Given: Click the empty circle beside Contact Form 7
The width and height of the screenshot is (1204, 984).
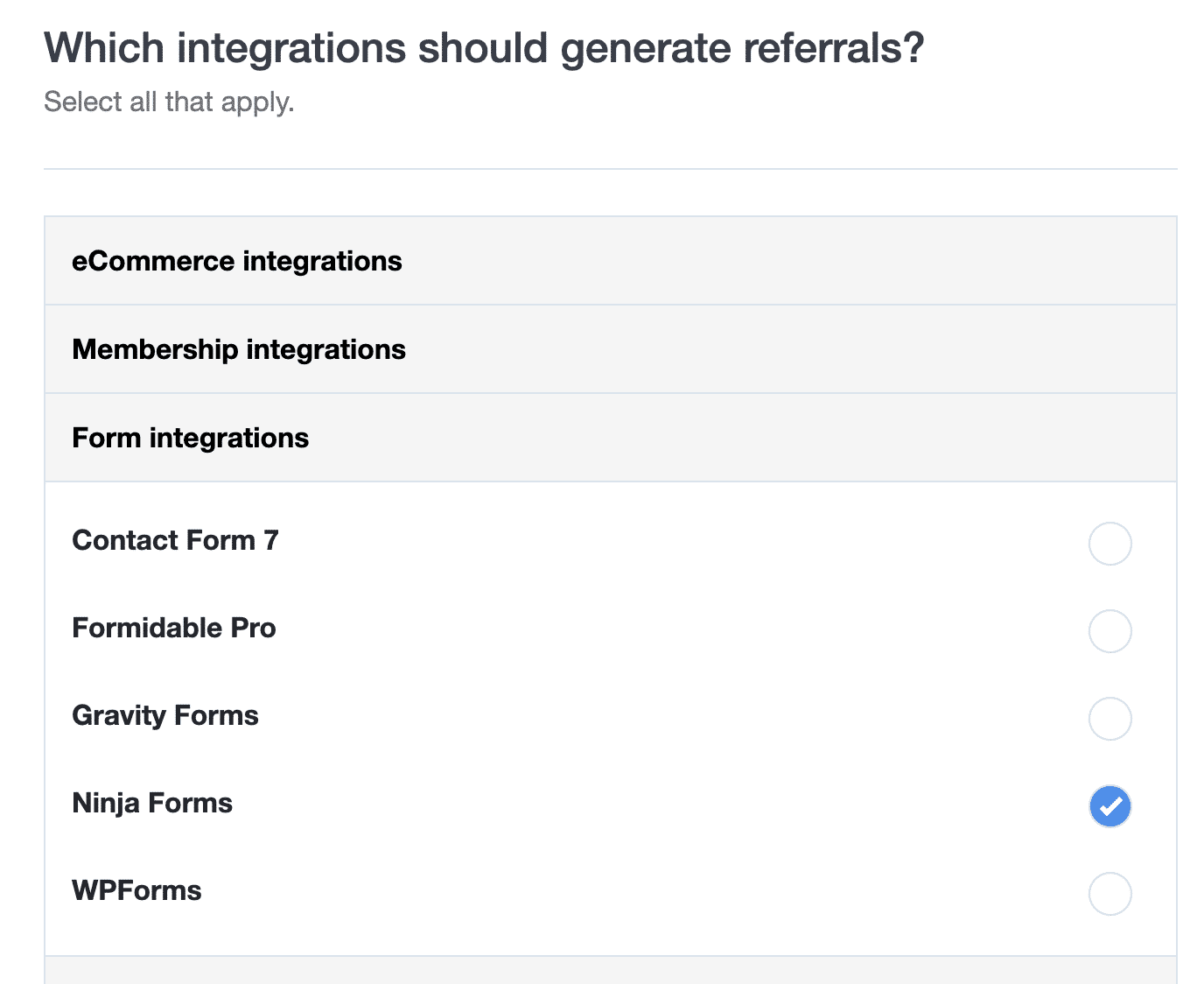Looking at the screenshot, I should click(1109, 544).
